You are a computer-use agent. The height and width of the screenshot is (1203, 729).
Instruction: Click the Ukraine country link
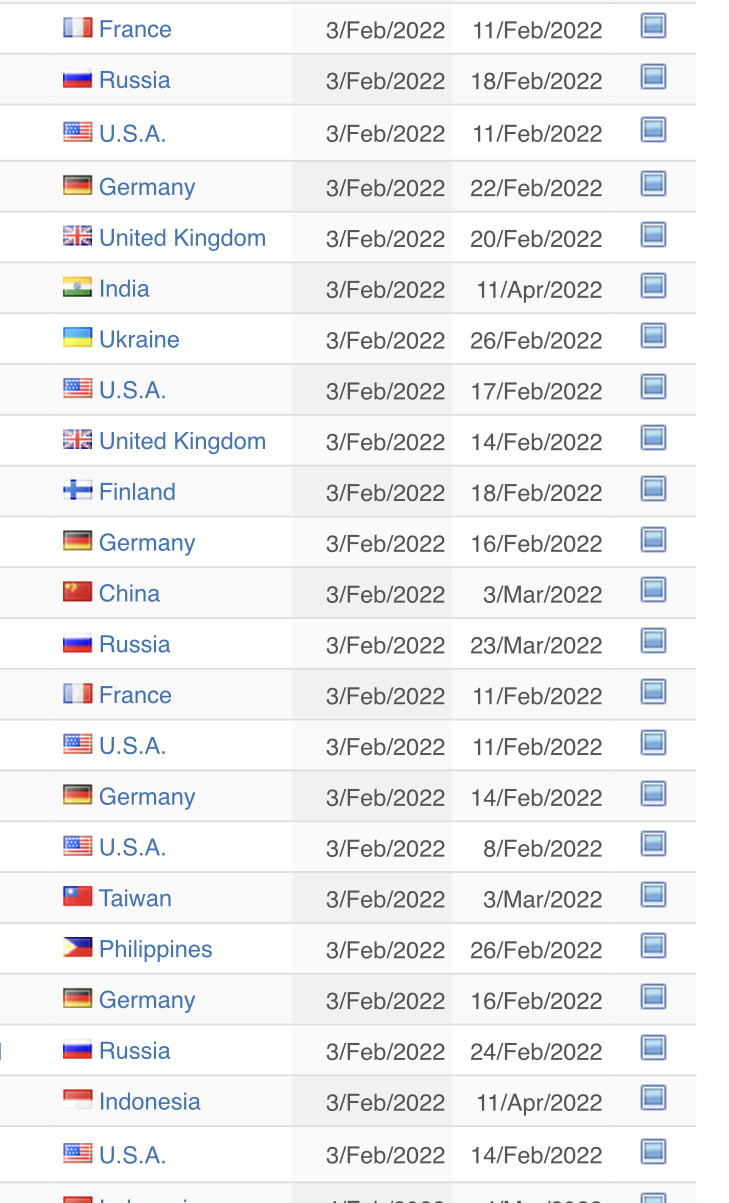point(139,340)
